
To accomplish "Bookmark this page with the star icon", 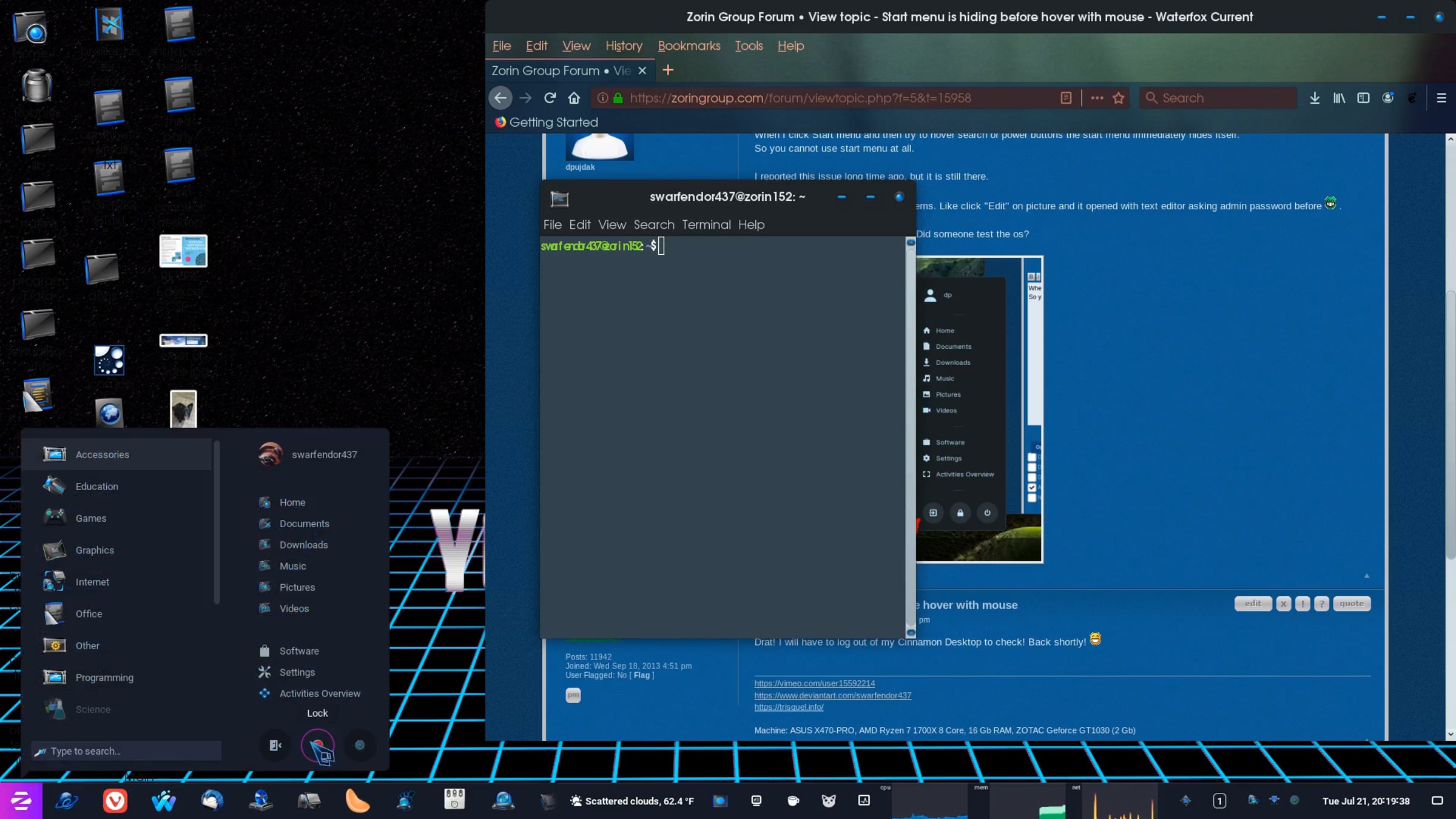I will coord(1119,98).
